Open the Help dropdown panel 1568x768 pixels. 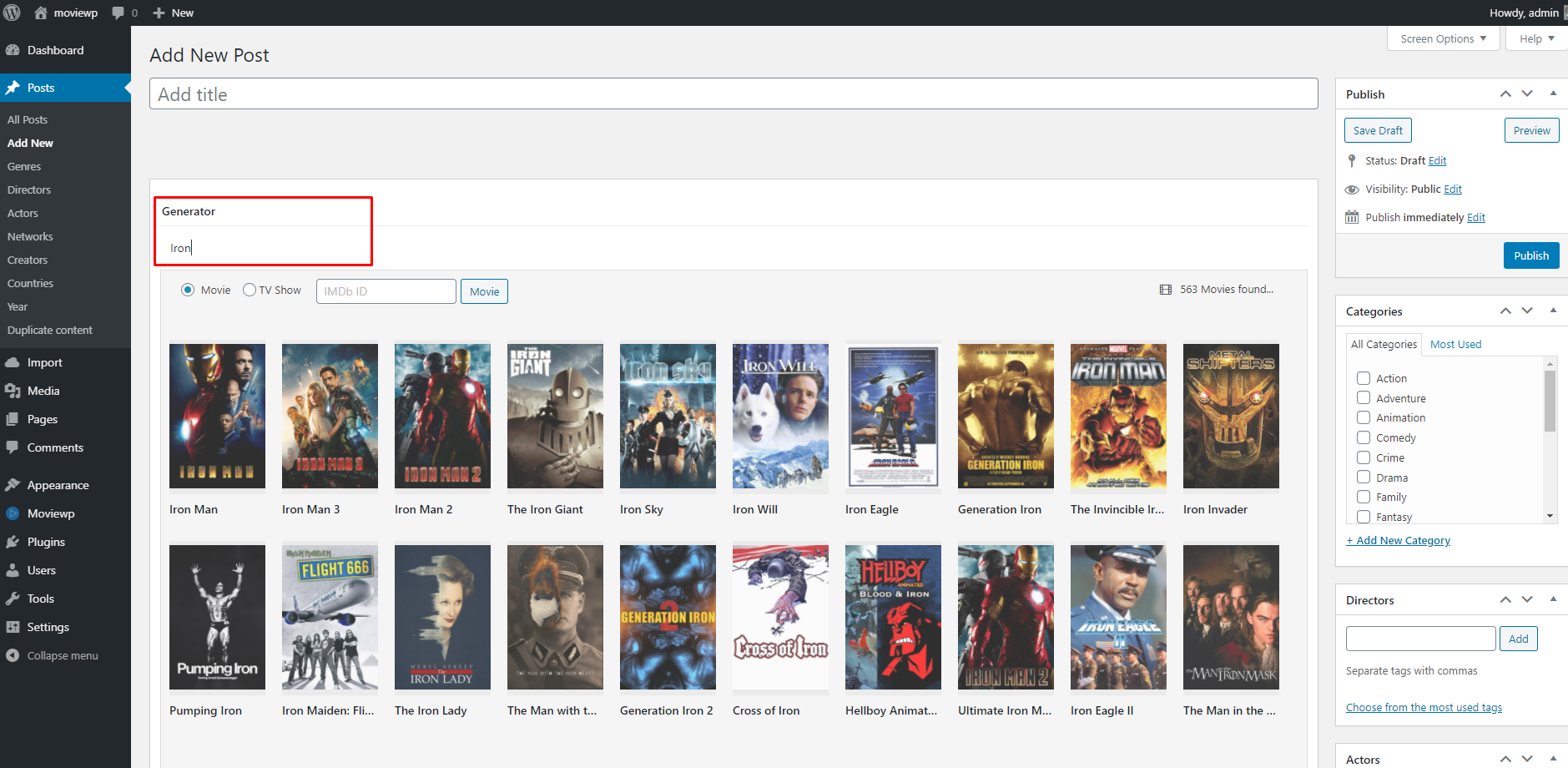(x=1536, y=38)
